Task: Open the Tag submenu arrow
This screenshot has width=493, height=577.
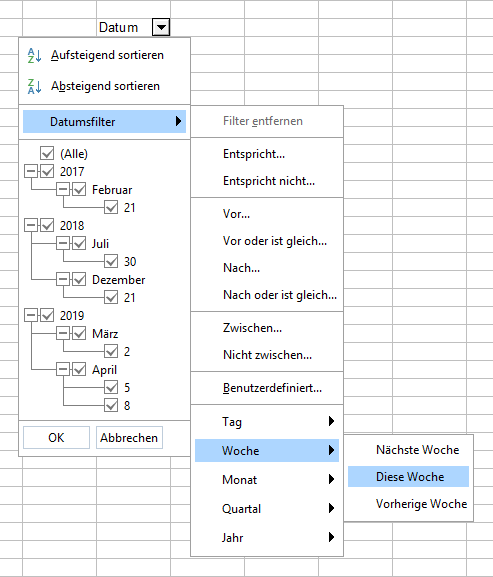Action: click(331, 421)
